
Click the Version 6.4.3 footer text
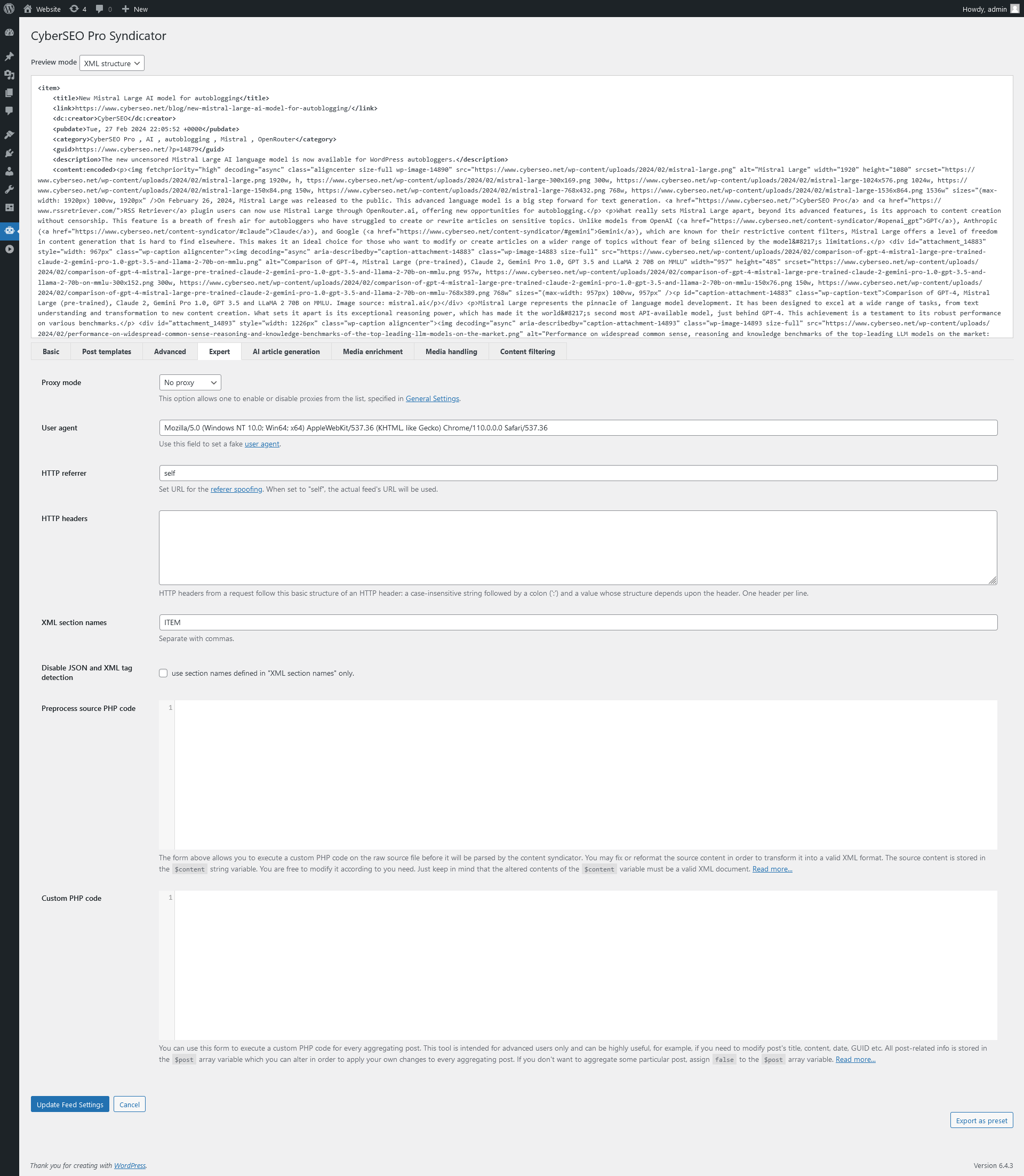tap(993, 1166)
